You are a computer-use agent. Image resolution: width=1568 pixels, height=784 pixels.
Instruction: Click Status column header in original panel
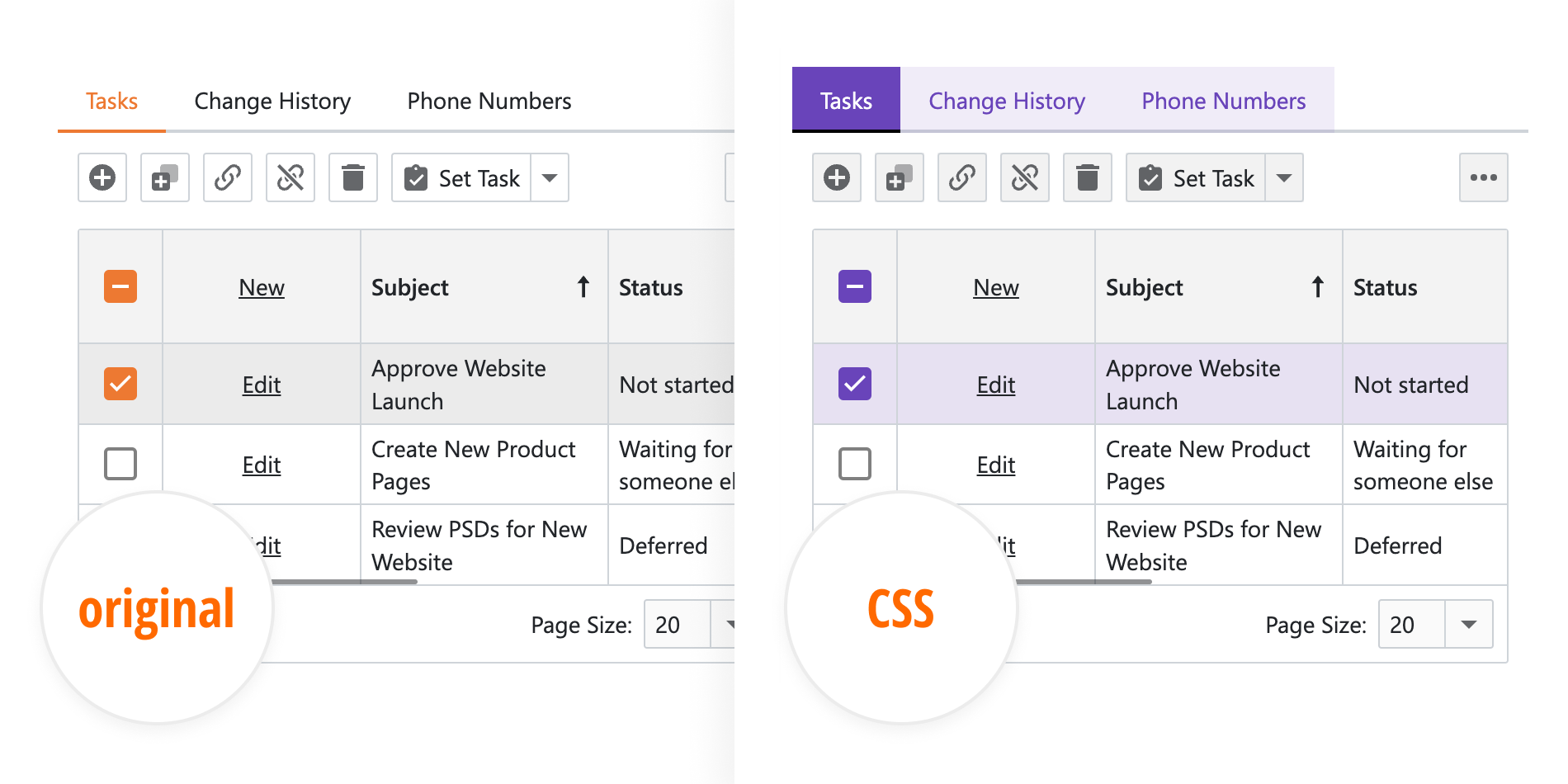[672, 287]
